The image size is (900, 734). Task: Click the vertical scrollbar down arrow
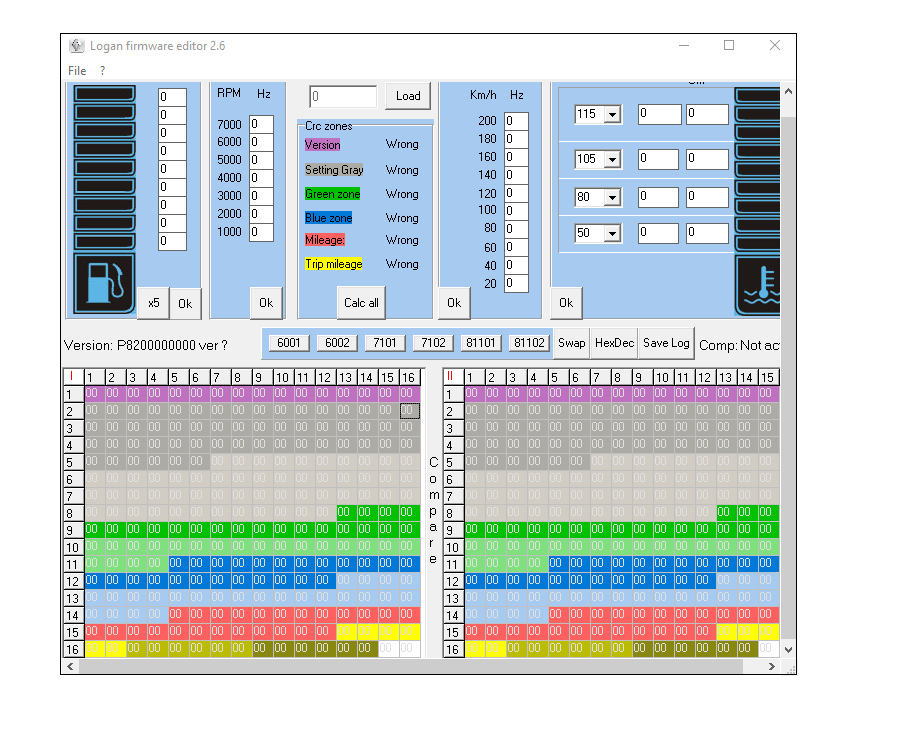point(788,650)
